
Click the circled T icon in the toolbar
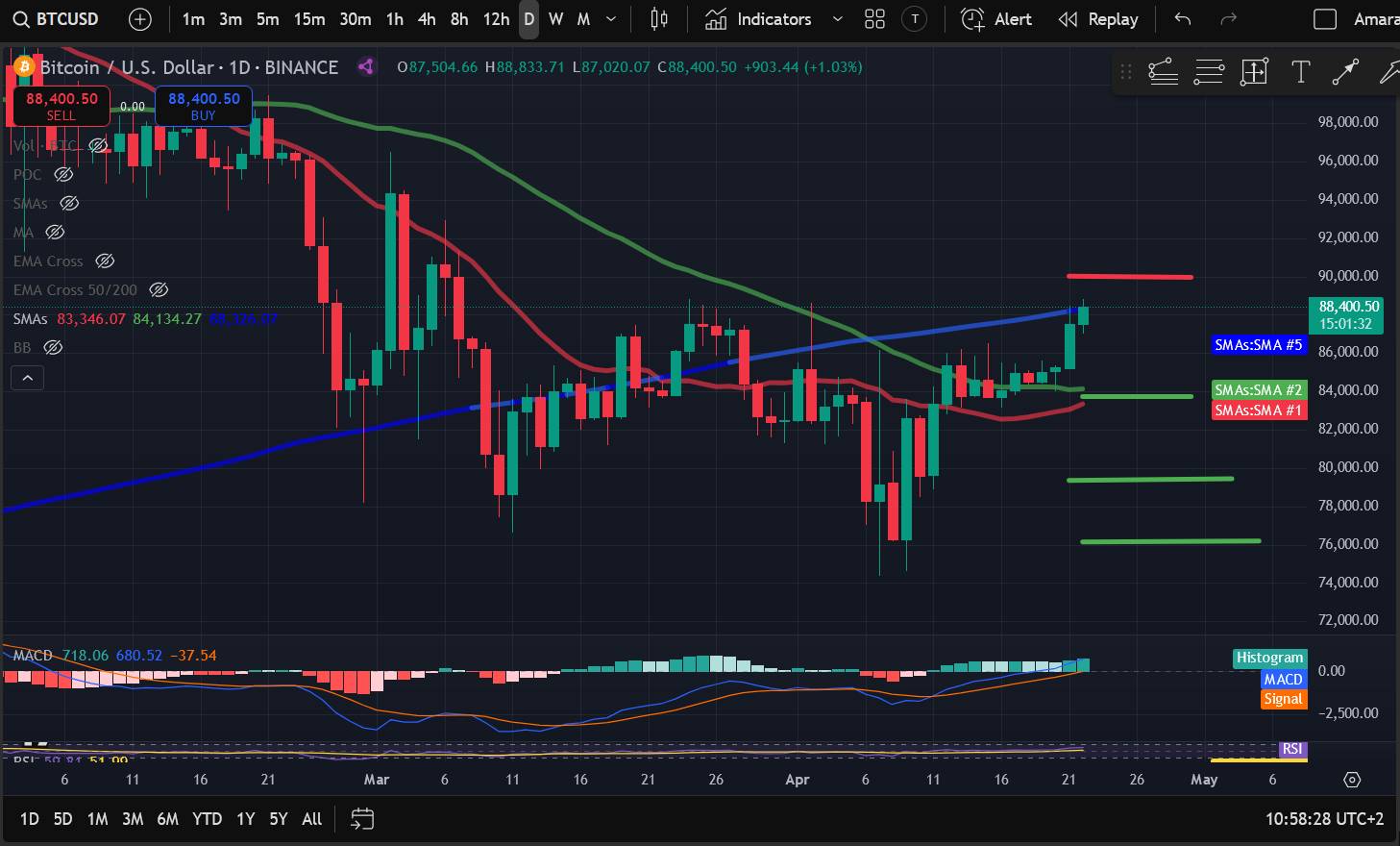click(x=915, y=19)
